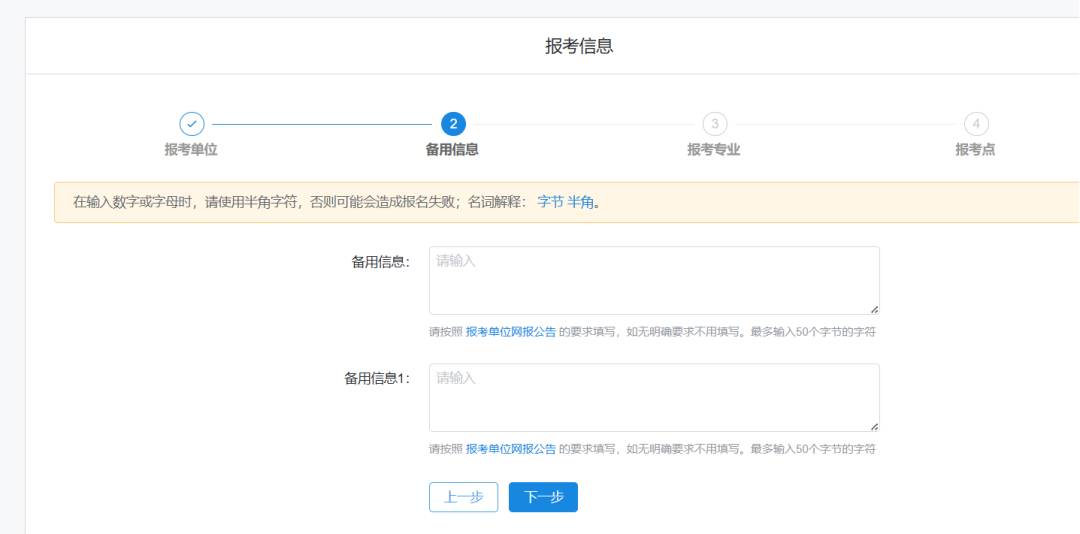Screen dimensions: 1080x534
Task: Open 报考单位网报公告 link under 备用信息 field
Action: click(x=510, y=332)
